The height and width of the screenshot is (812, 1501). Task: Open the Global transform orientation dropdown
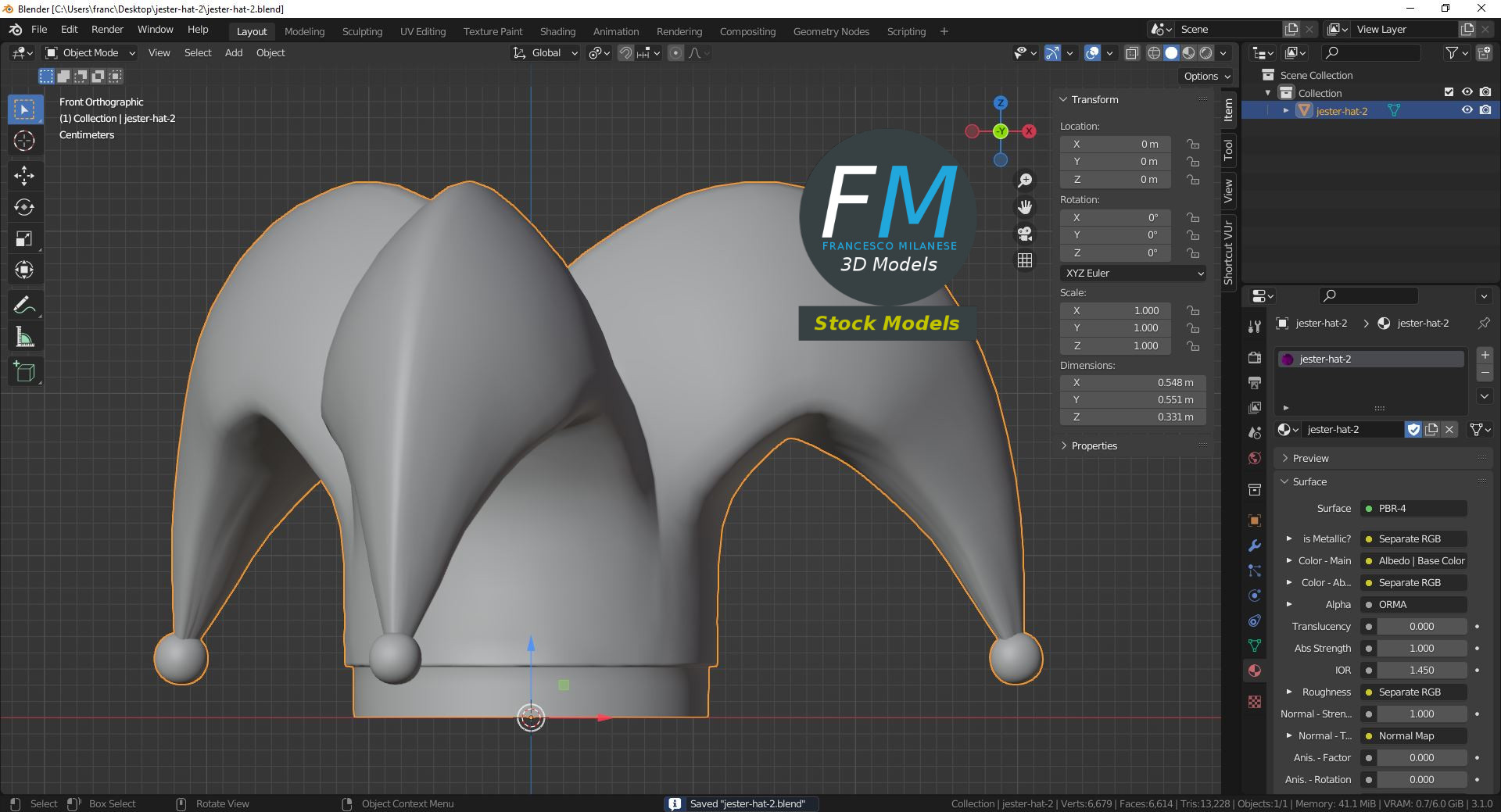tap(546, 53)
